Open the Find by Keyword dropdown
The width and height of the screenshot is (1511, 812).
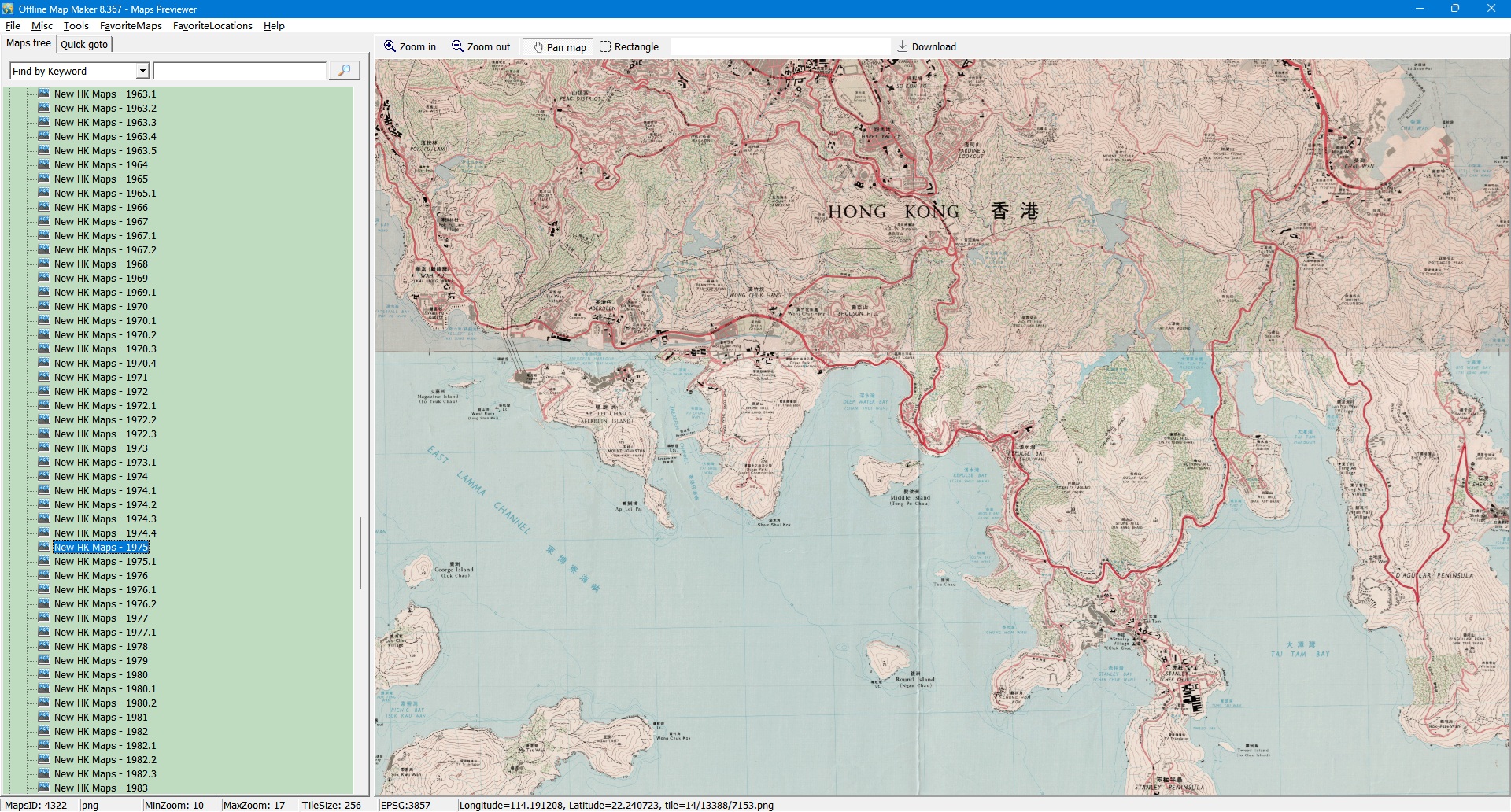[x=142, y=71]
